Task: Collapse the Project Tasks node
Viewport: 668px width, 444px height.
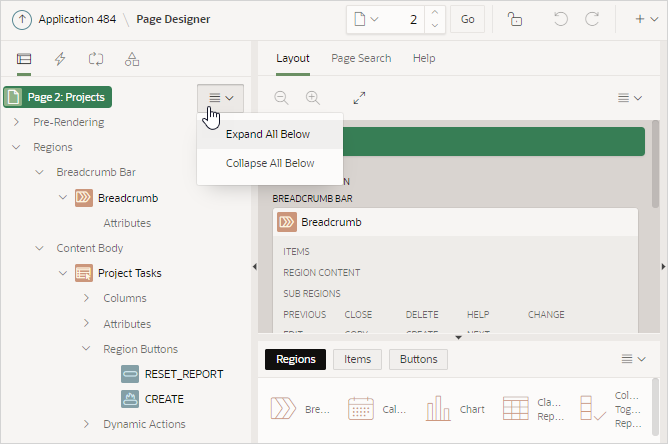Action: coord(63,273)
